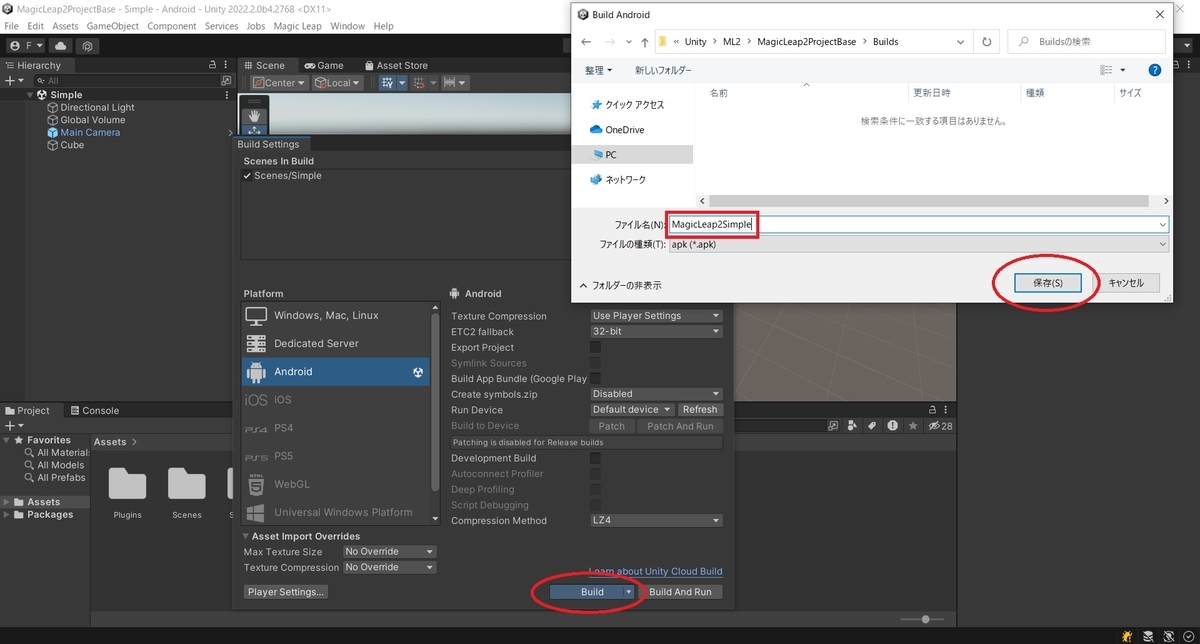
Task: Hide folders in the save dialog
Action: pyautogui.click(x=620, y=285)
